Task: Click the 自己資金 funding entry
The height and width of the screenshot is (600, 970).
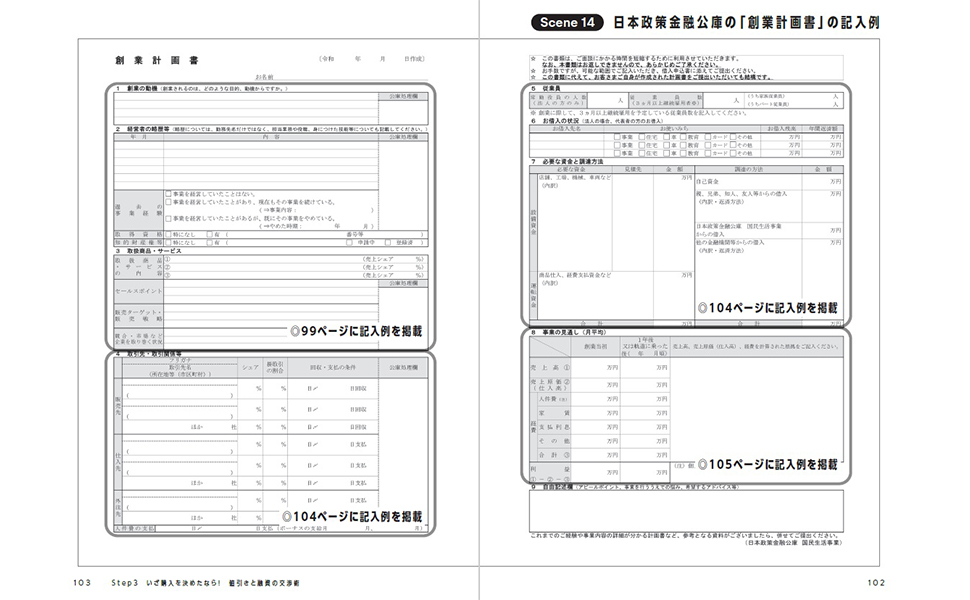Action: [707, 182]
